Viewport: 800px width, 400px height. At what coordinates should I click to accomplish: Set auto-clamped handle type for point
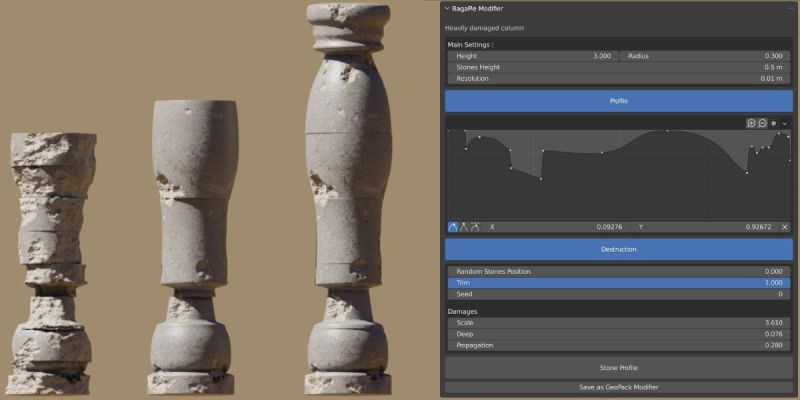(x=475, y=227)
